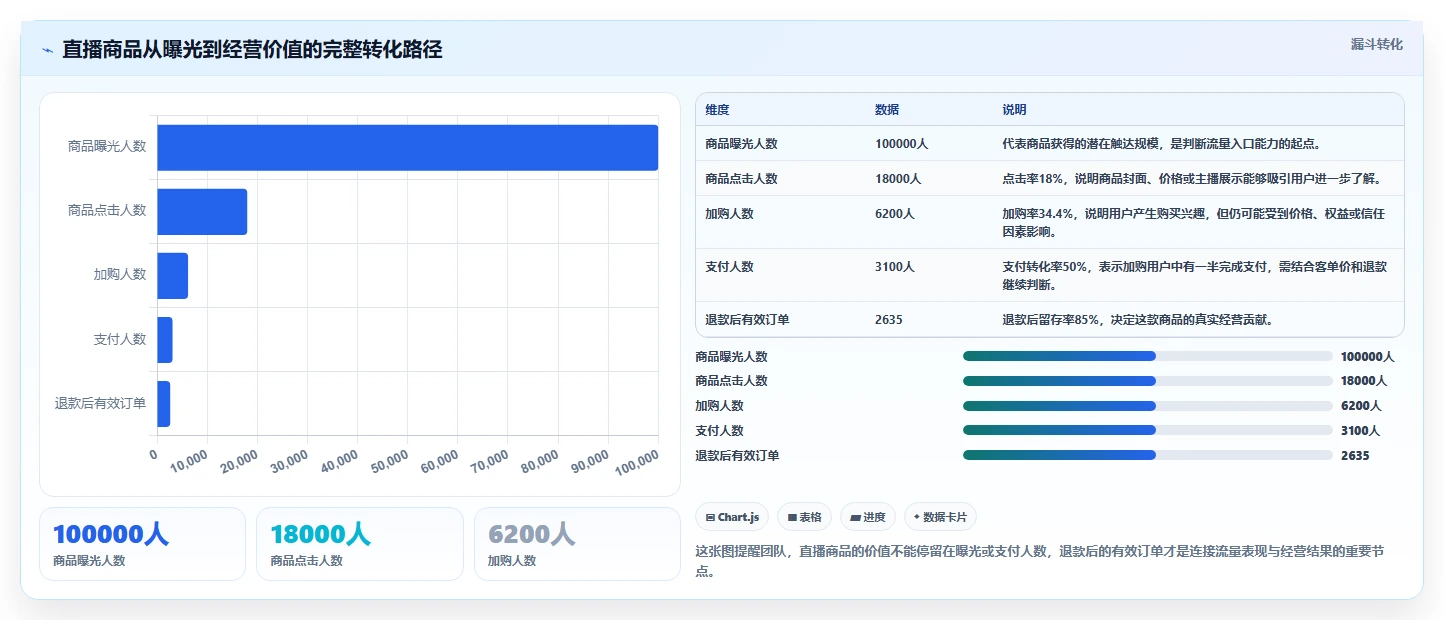Click the 漏斗转化 tag in header

pyautogui.click(x=1376, y=44)
